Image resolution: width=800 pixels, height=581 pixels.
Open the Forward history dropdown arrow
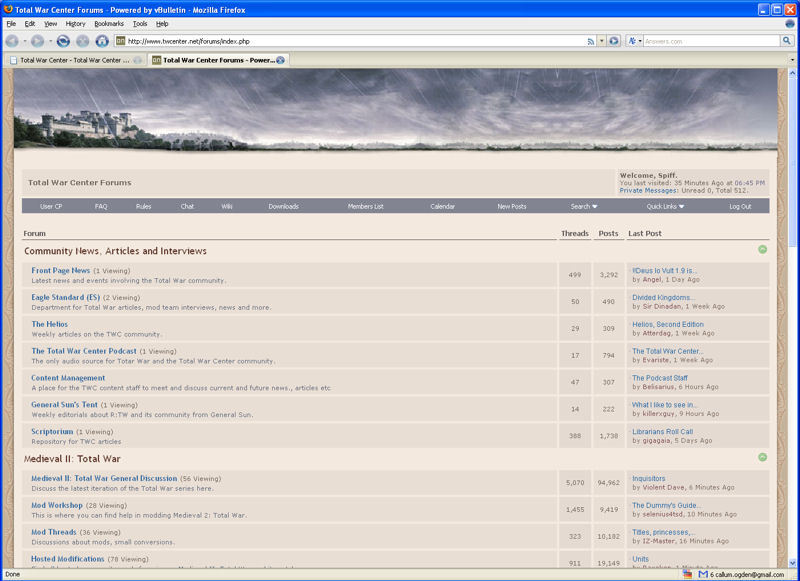click(50, 41)
